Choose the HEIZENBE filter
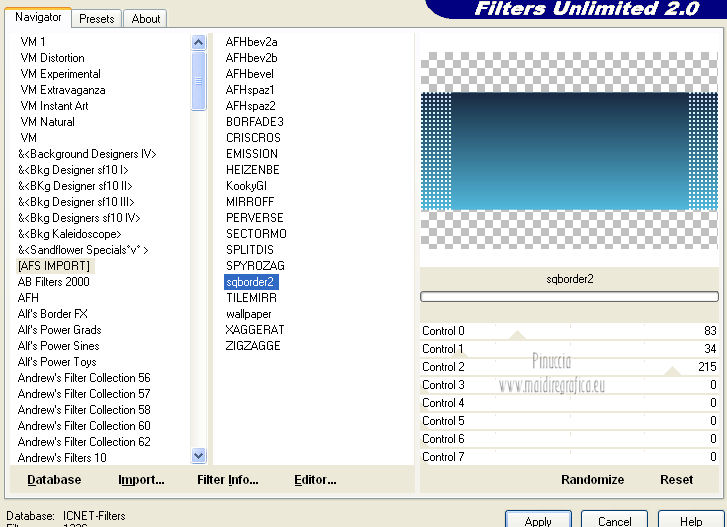Viewport: 727px width, 527px height. point(253,170)
